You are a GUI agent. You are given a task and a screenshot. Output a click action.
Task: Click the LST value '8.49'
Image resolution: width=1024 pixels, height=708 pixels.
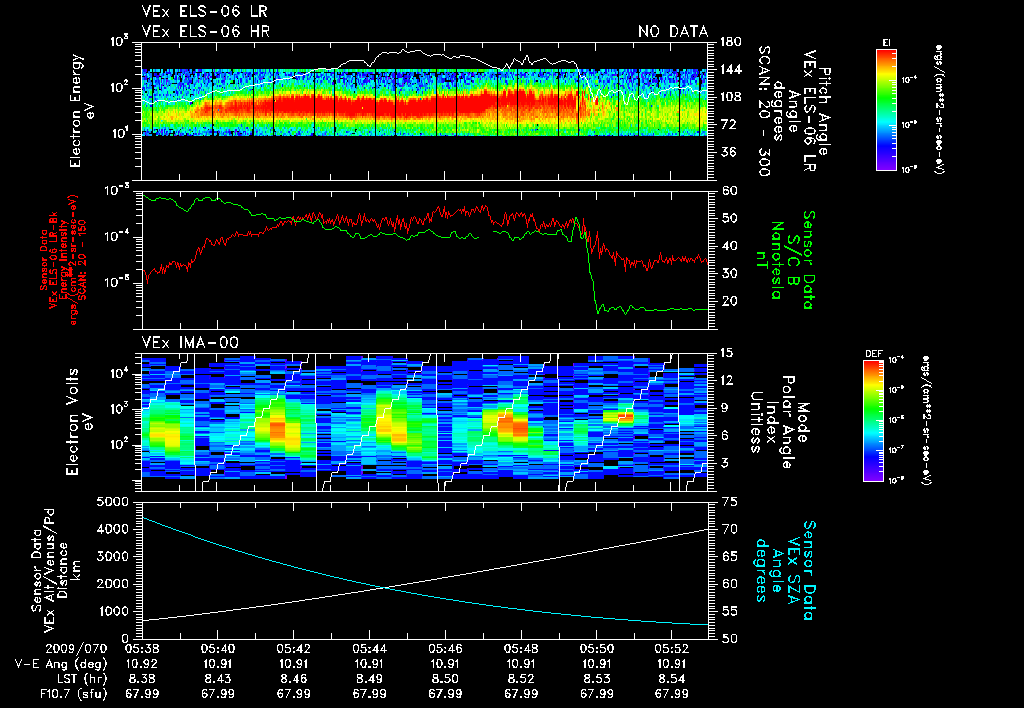(370, 679)
